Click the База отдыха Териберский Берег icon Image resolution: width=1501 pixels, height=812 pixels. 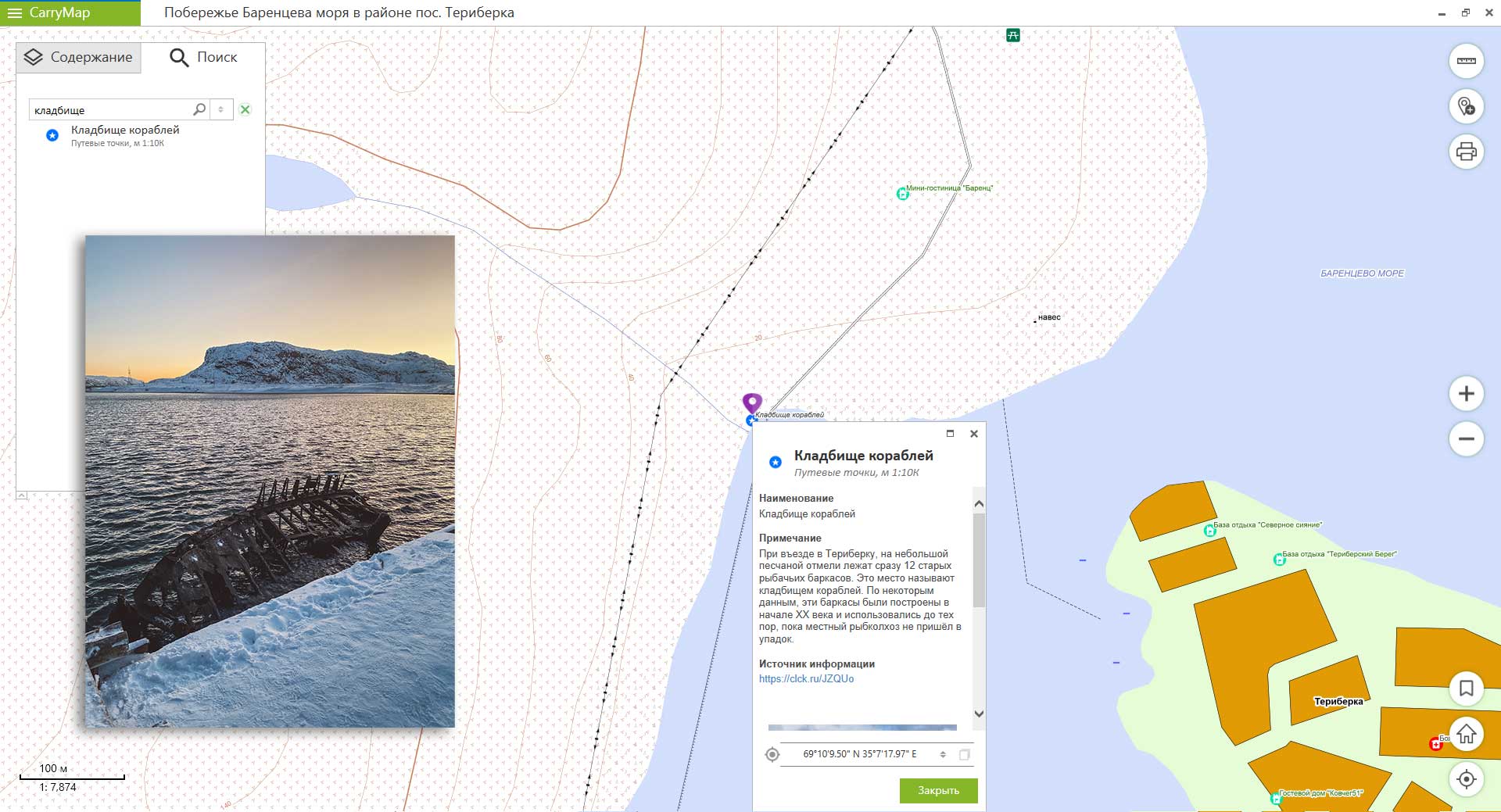[1279, 560]
